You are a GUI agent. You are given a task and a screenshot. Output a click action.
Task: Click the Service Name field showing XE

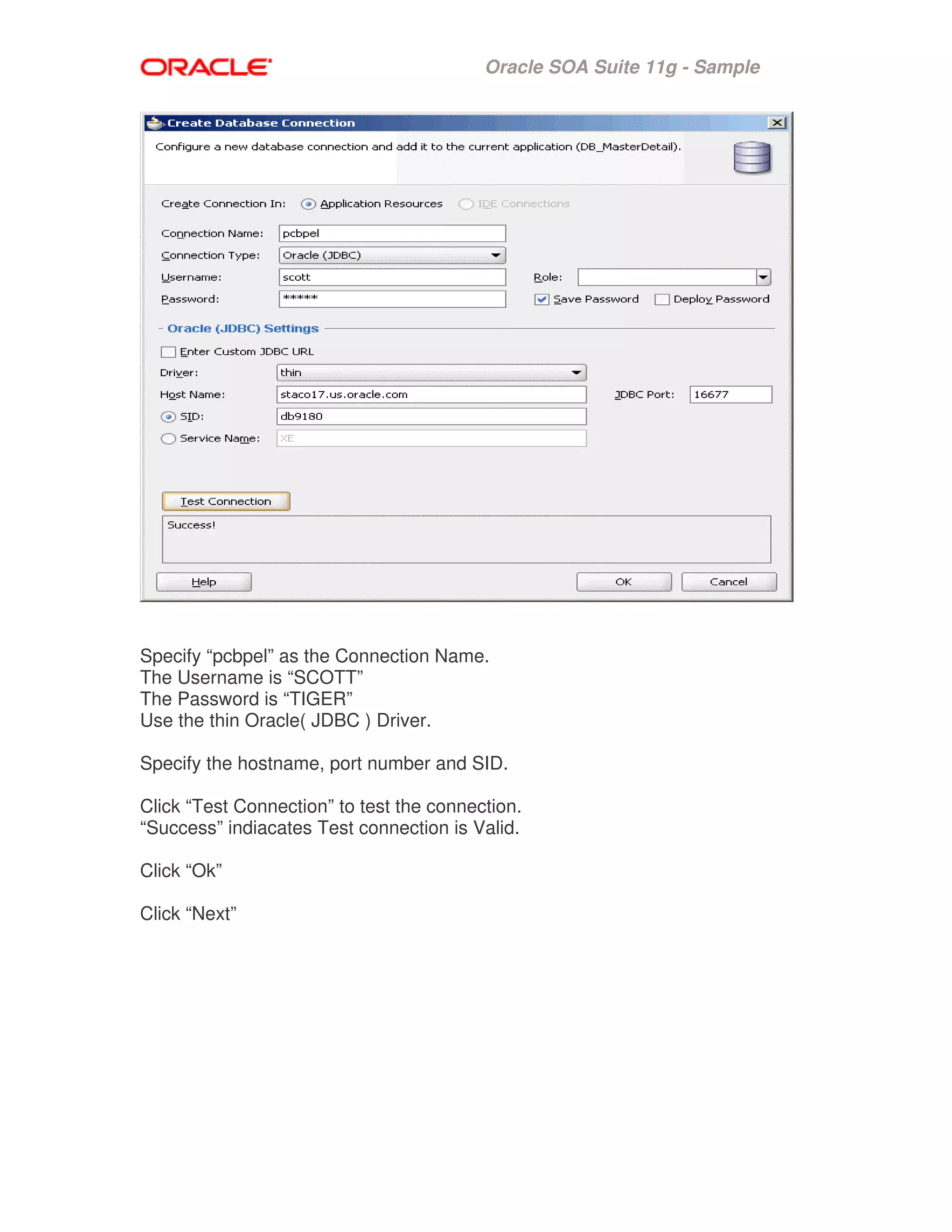(x=431, y=438)
